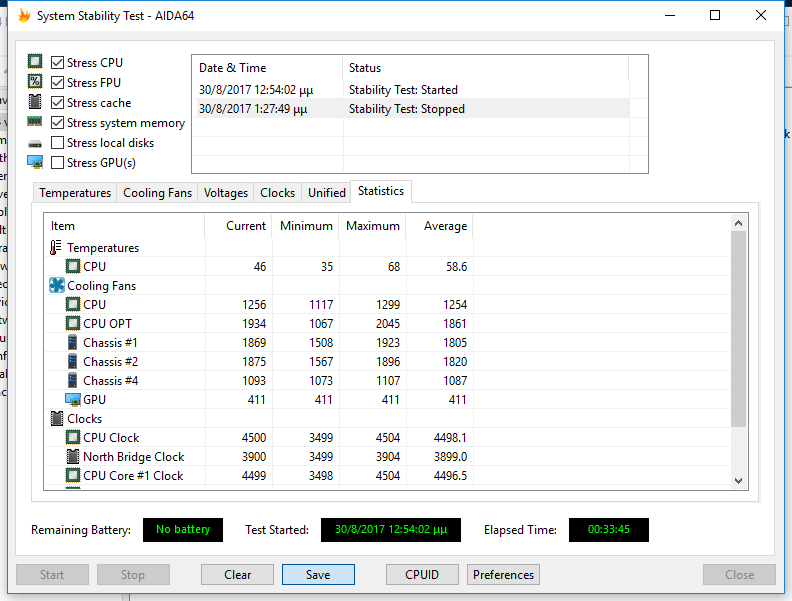Click the Minimum column header
Image resolution: width=792 pixels, height=601 pixels.
point(306,226)
